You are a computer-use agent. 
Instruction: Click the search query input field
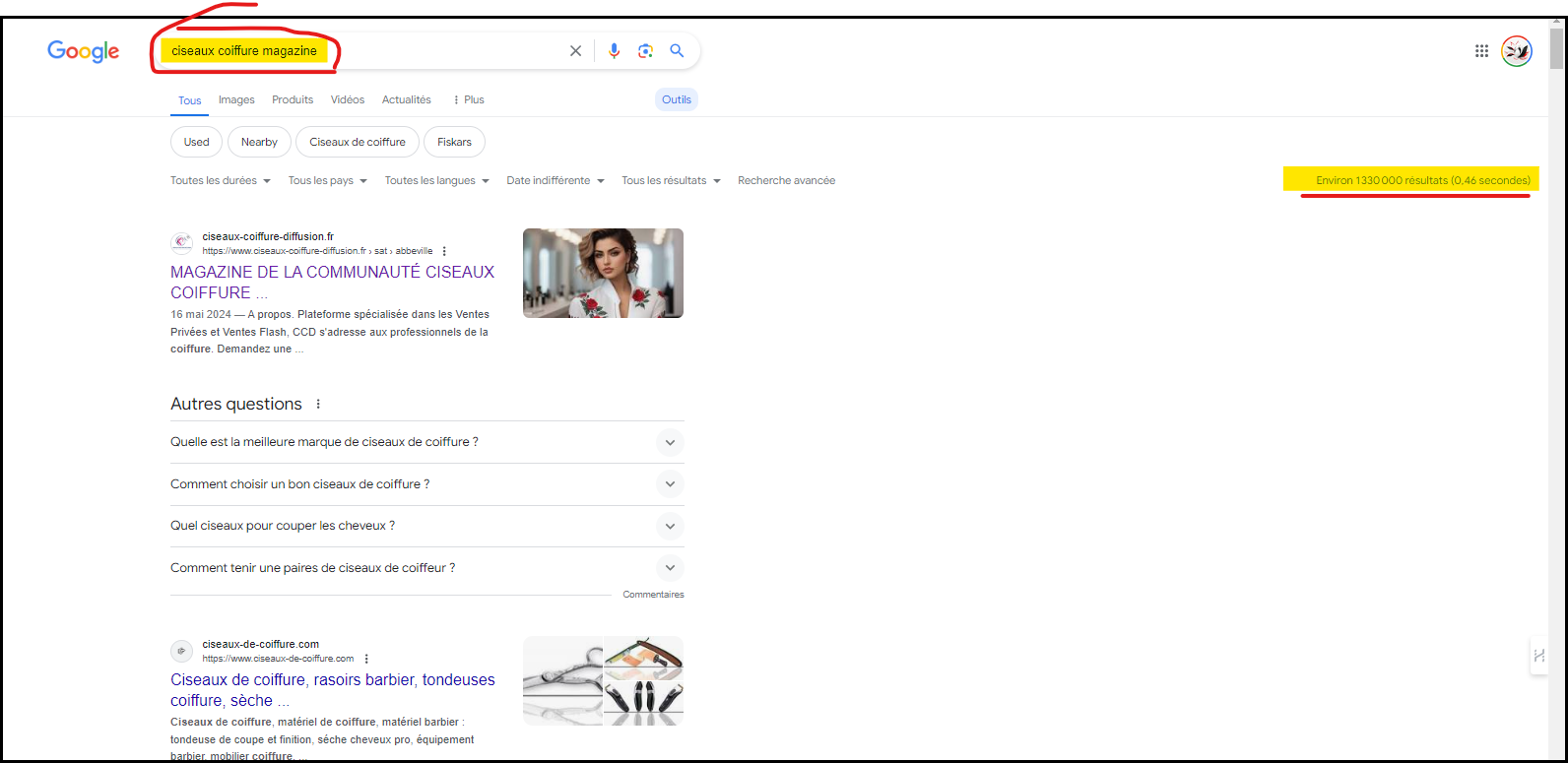click(364, 51)
